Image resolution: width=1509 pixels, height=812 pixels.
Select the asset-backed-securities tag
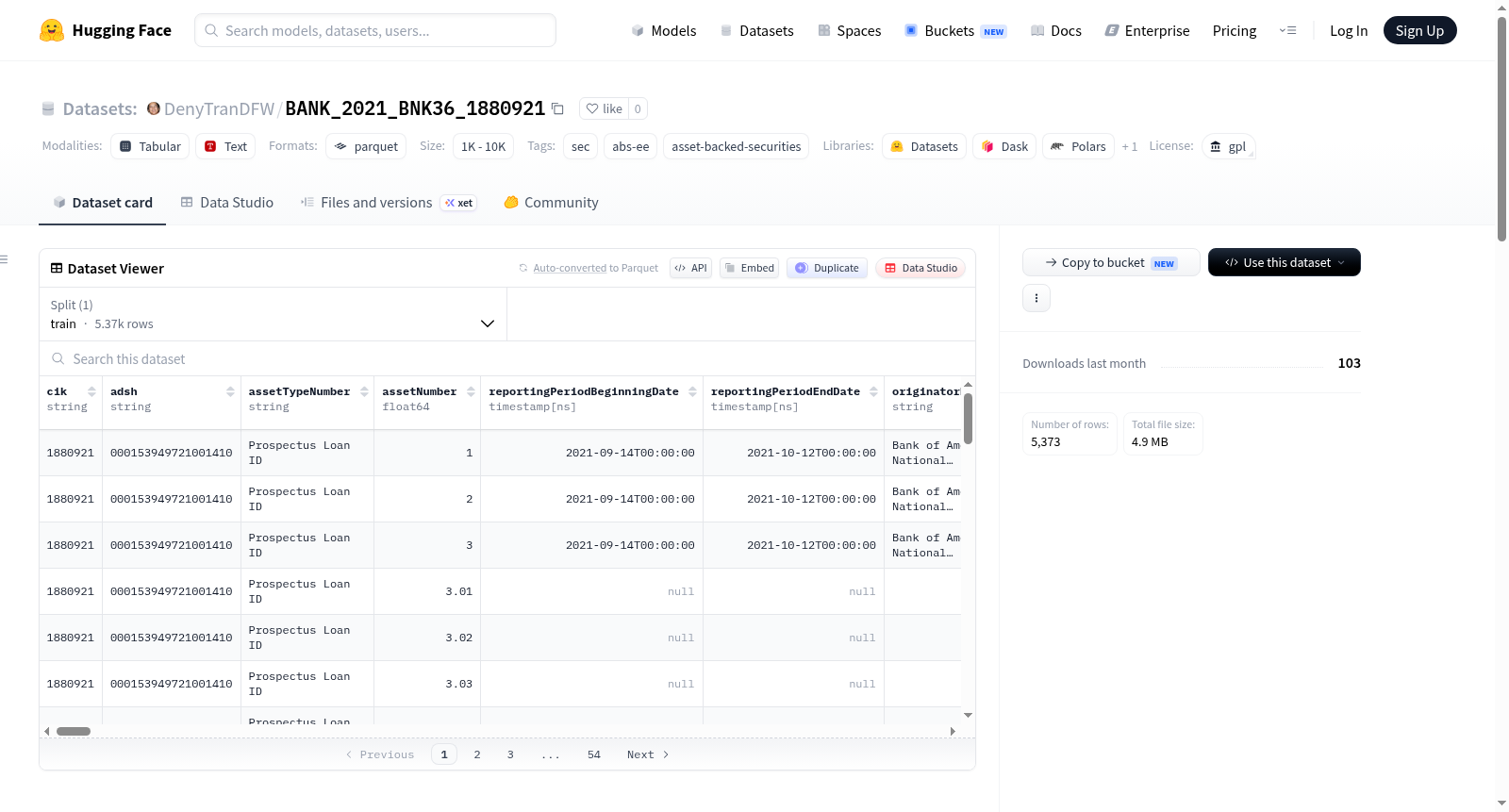737,146
